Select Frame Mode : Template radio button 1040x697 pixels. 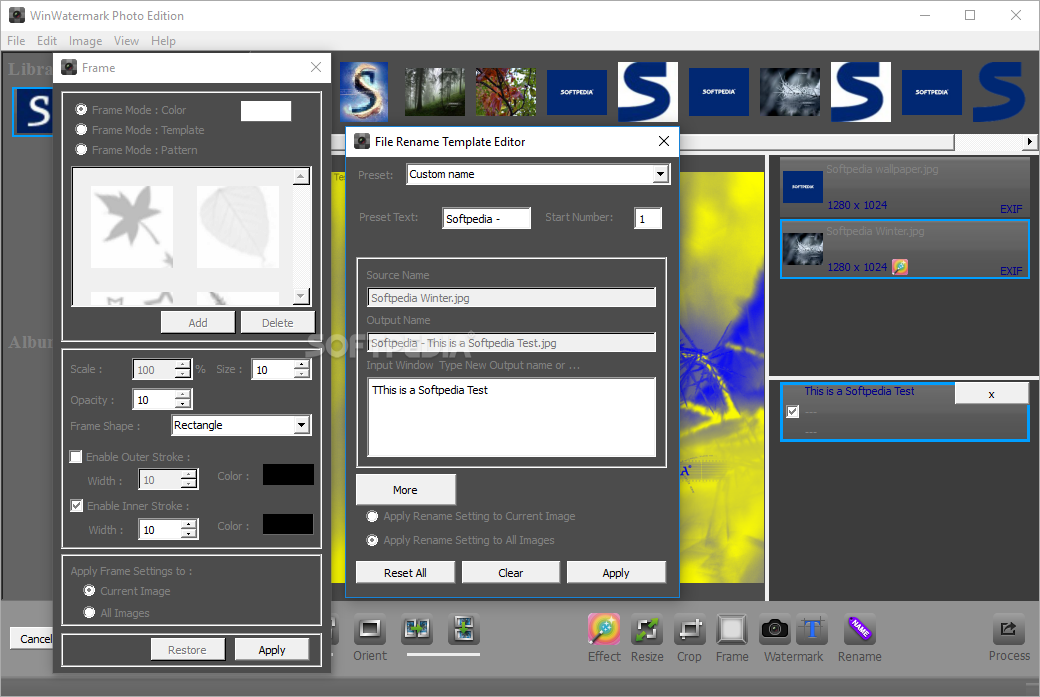point(82,129)
